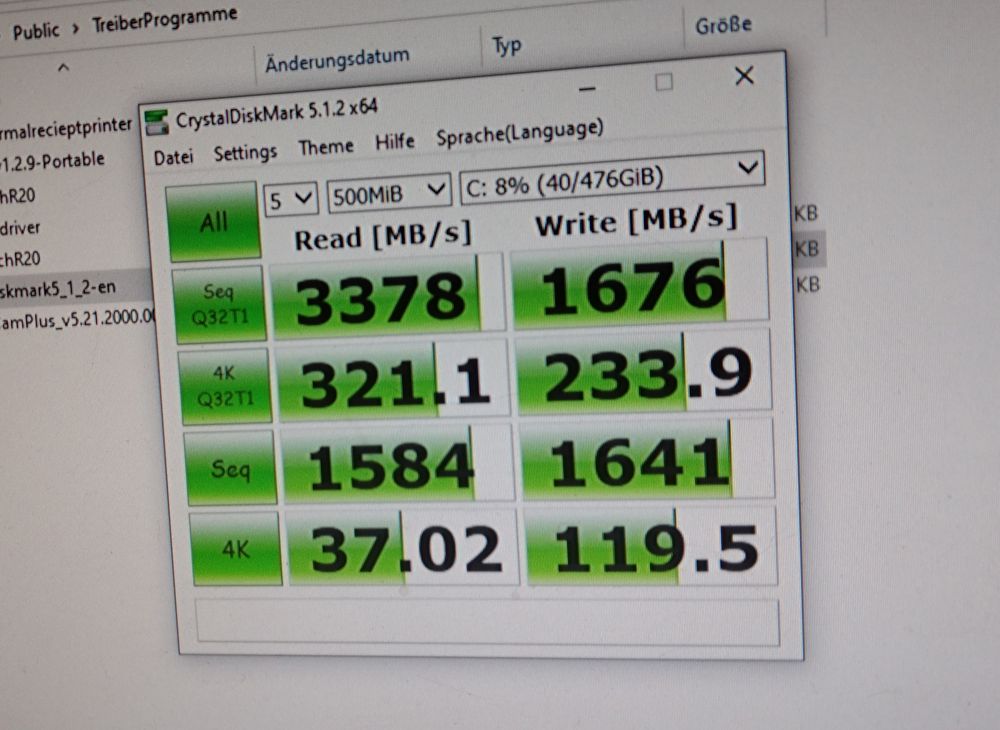The image size is (1000, 730).
Task: Open the 500MiB test size dropdown
Action: tap(389, 193)
